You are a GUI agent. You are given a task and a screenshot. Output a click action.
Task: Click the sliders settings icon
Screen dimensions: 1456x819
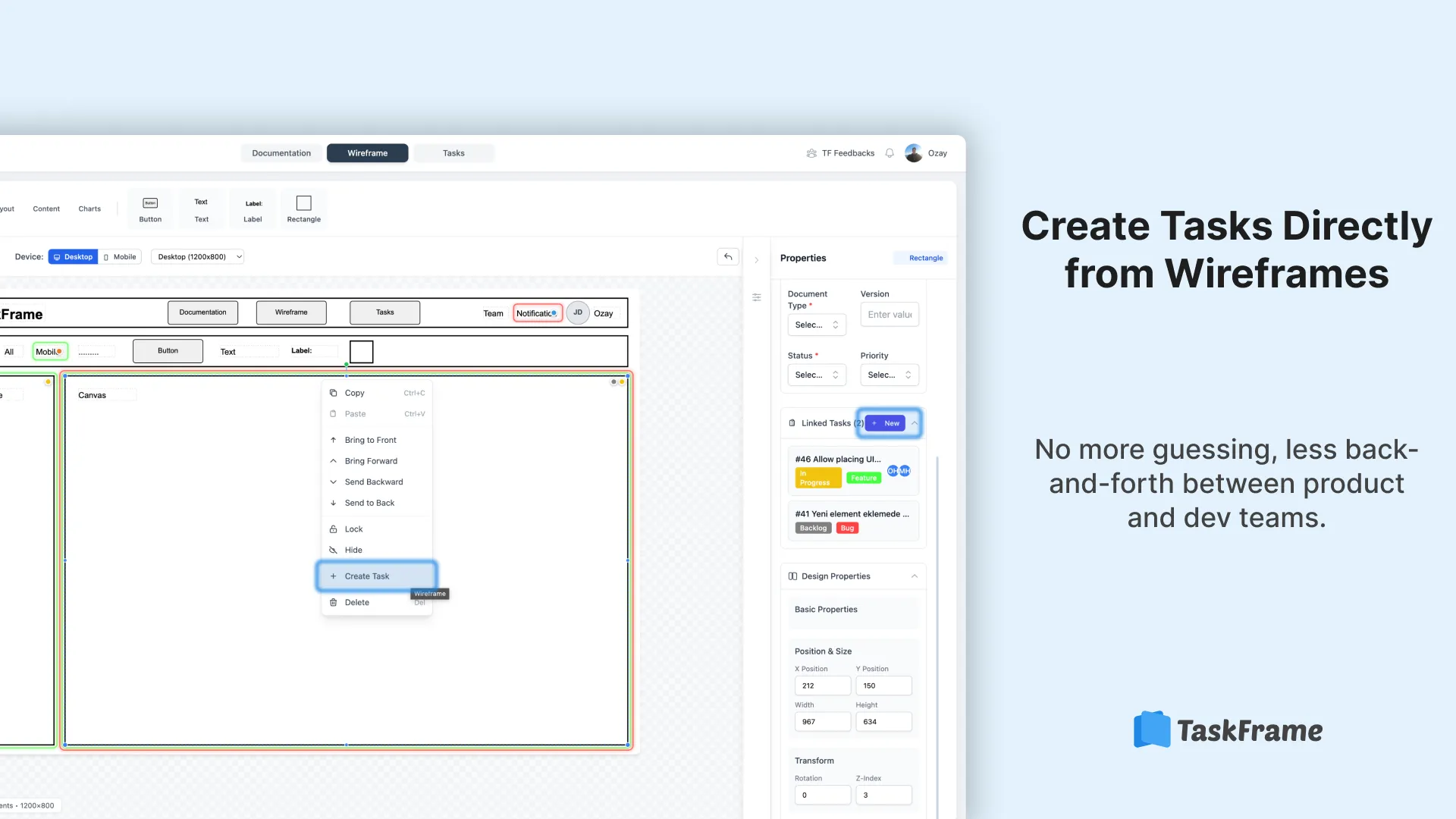pyautogui.click(x=757, y=297)
